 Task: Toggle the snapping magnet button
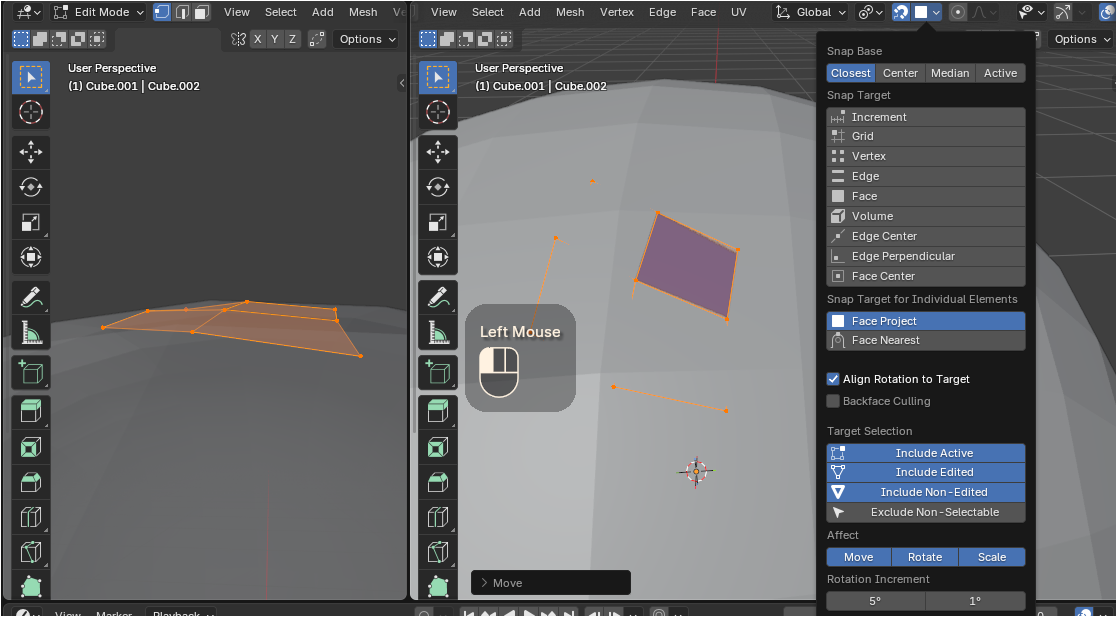[x=900, y=12]
